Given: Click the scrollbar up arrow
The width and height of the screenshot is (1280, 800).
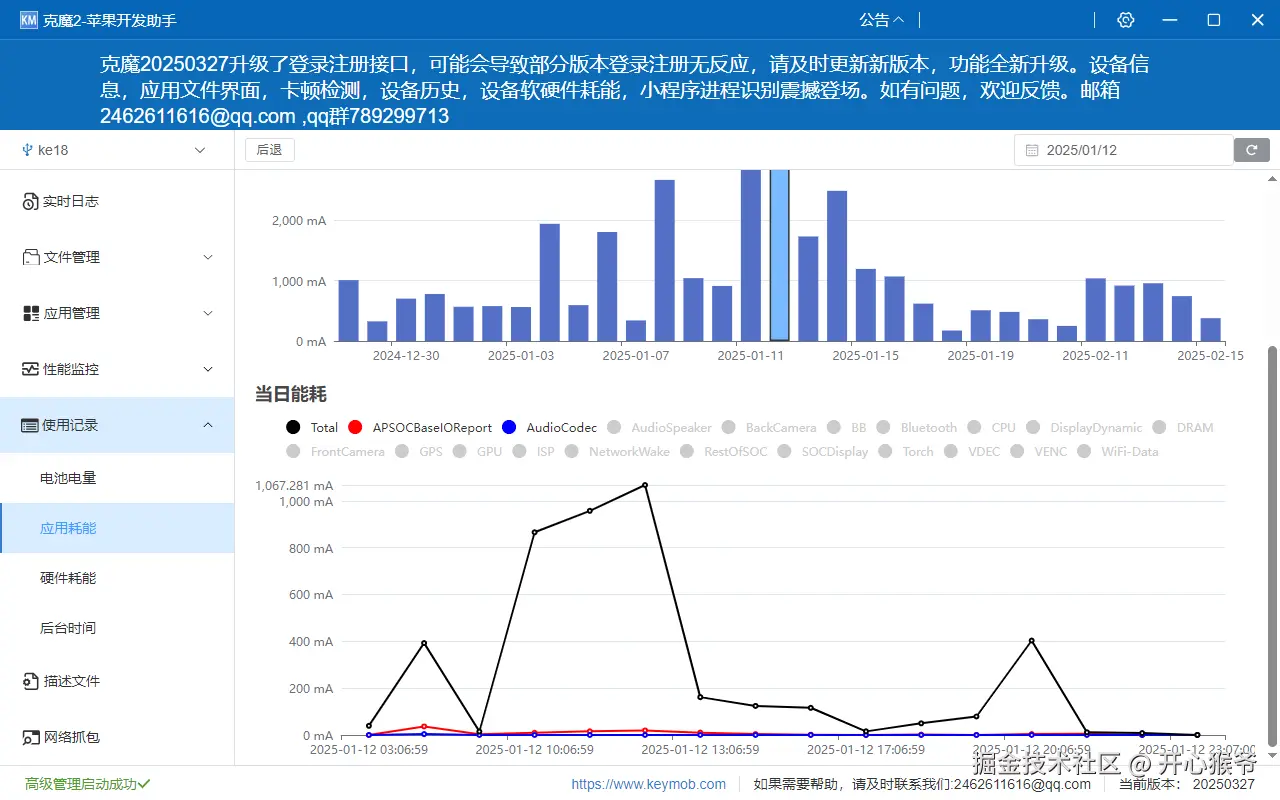Looking at the screenshot, I should click(1272, 178).
